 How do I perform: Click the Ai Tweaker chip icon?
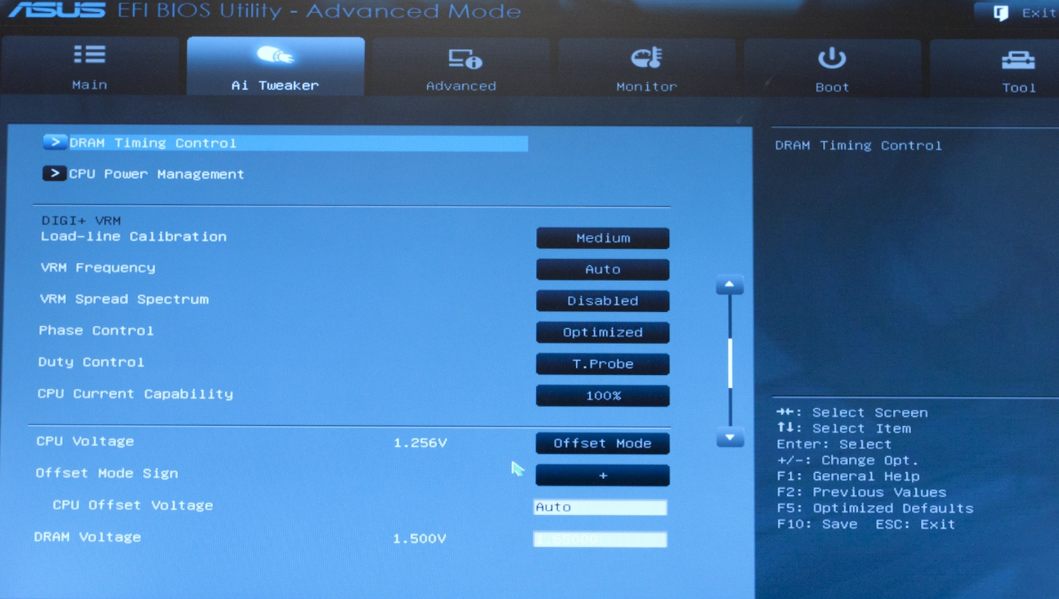(x=275, y=55)
